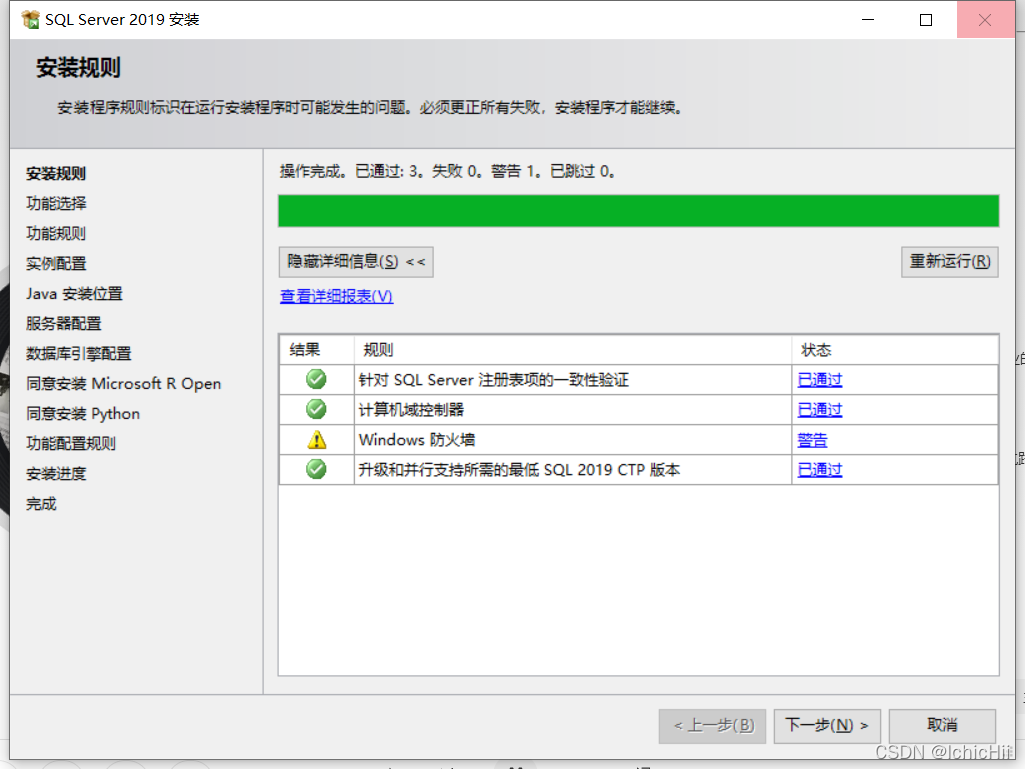Select 功能配置规则 step in sidebar
1025x769 pixels.
(71, 444)
